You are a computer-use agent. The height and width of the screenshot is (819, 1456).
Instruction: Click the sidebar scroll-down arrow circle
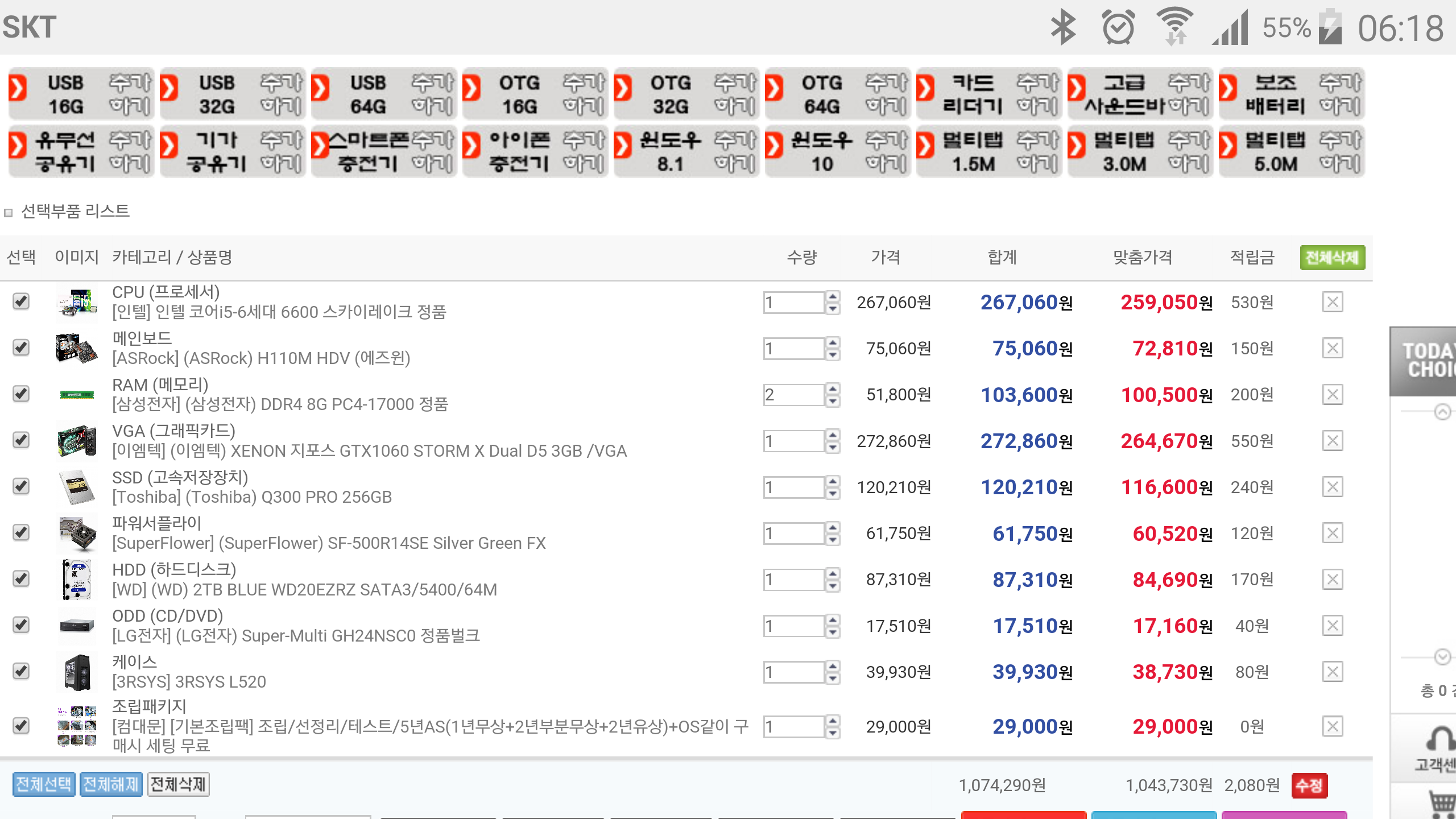point(1442,657)
